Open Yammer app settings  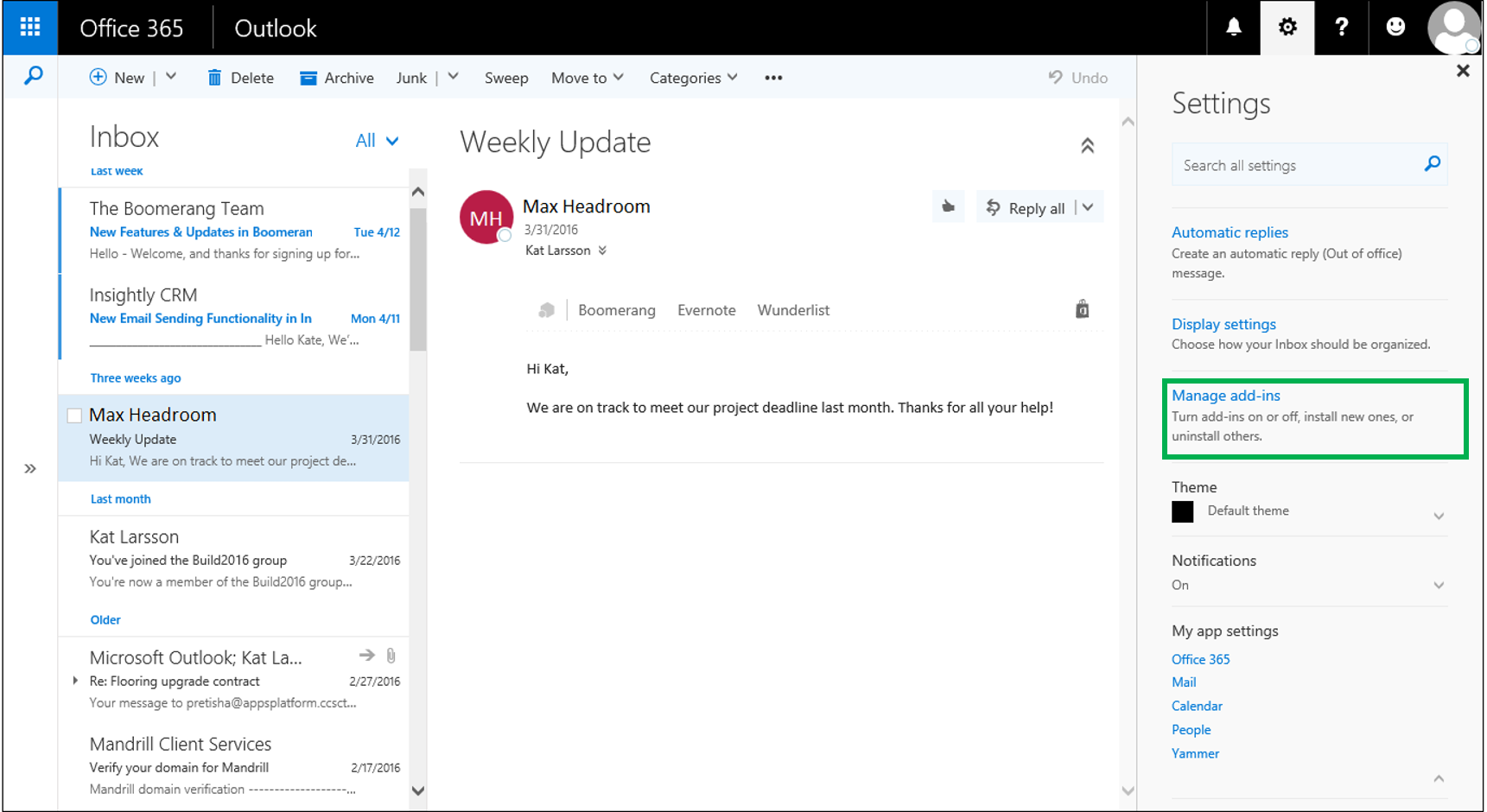point(1195,753)
